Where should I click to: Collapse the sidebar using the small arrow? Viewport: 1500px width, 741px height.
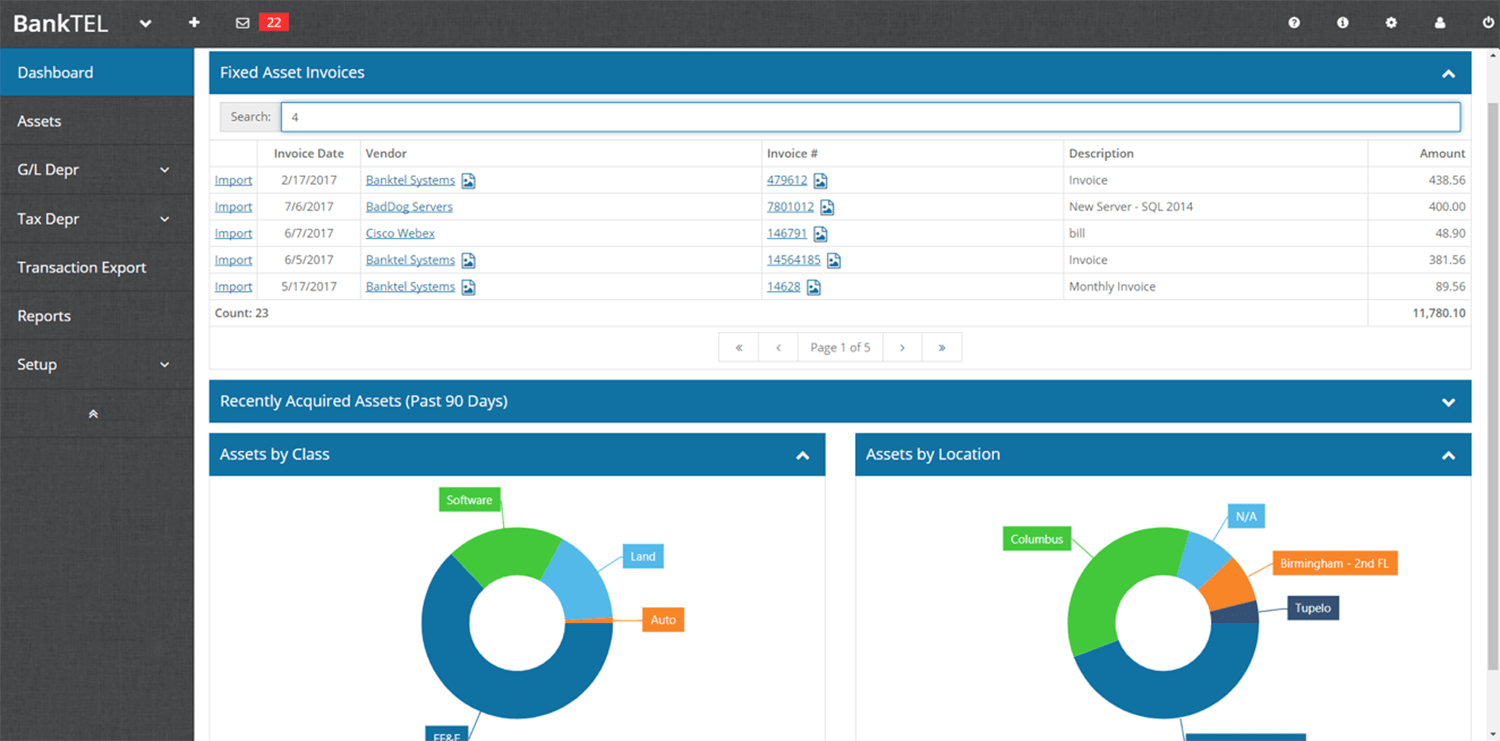coord(93,413)
